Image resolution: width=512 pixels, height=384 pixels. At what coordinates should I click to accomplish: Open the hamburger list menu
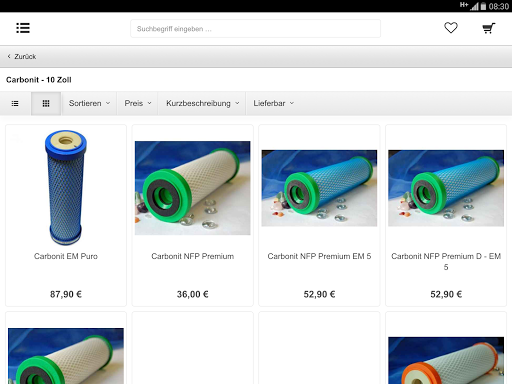click(23, 28)
